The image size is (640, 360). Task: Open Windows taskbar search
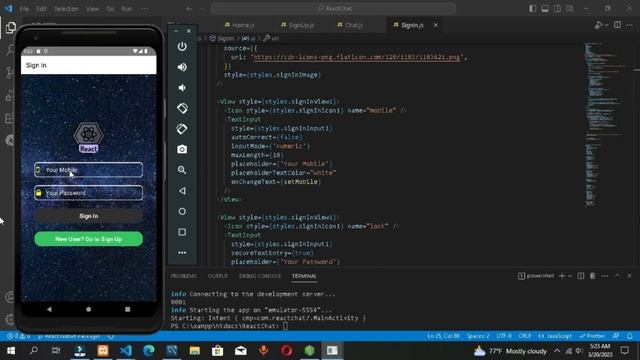[34, 351]
